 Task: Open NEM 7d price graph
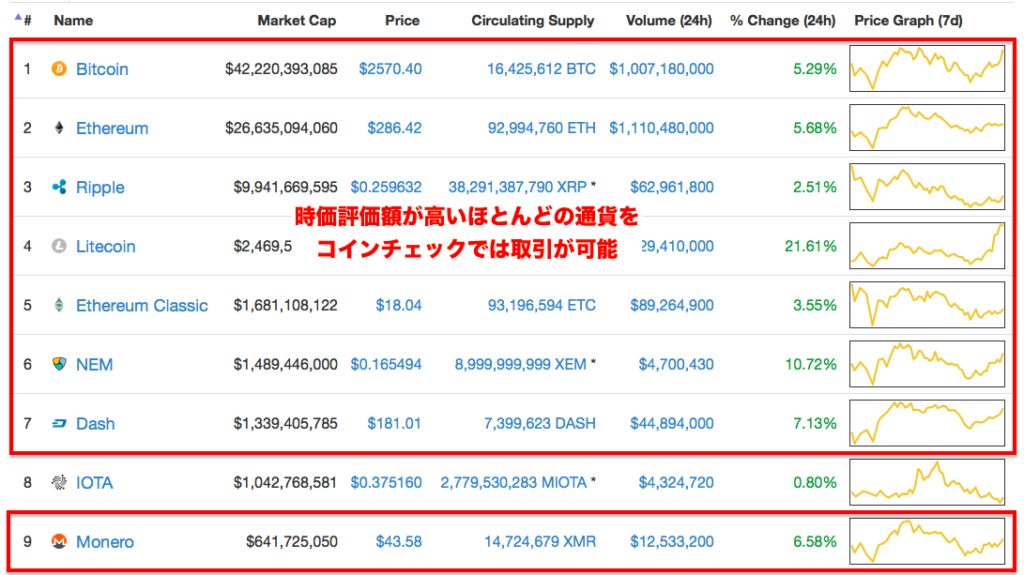927,364
